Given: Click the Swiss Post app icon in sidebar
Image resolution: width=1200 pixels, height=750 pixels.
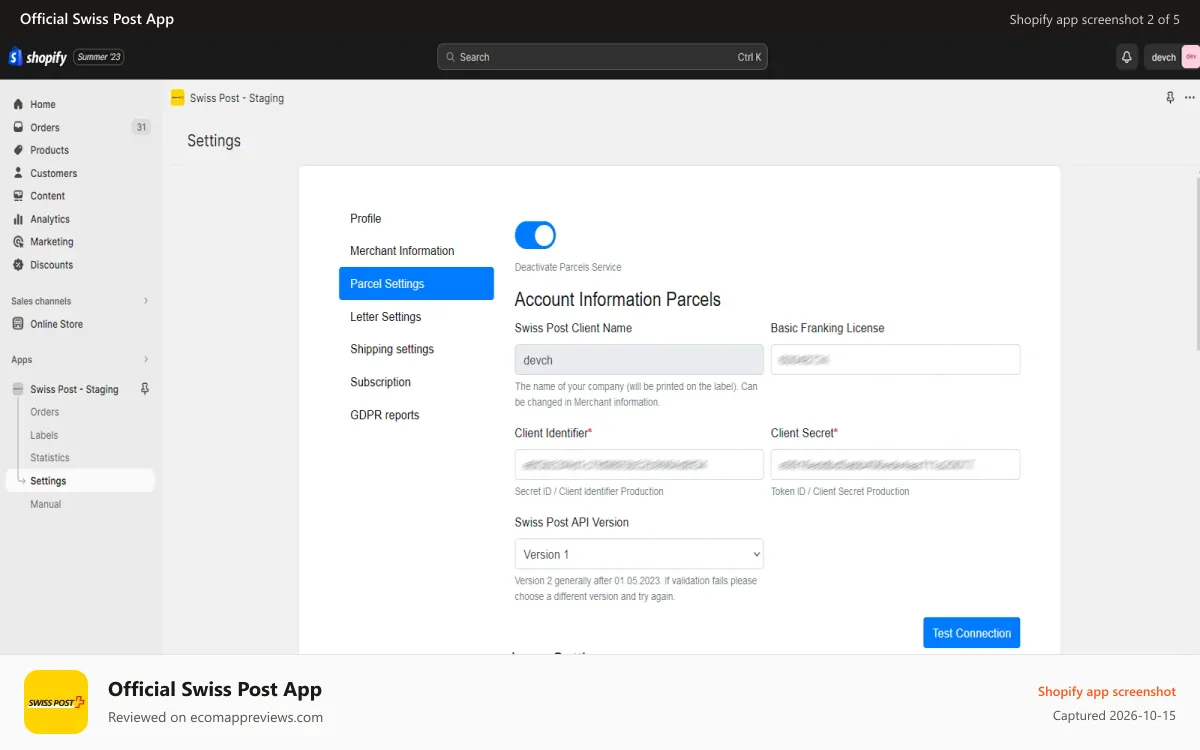Looking at the screenshot, I should [x=18, y=389].
